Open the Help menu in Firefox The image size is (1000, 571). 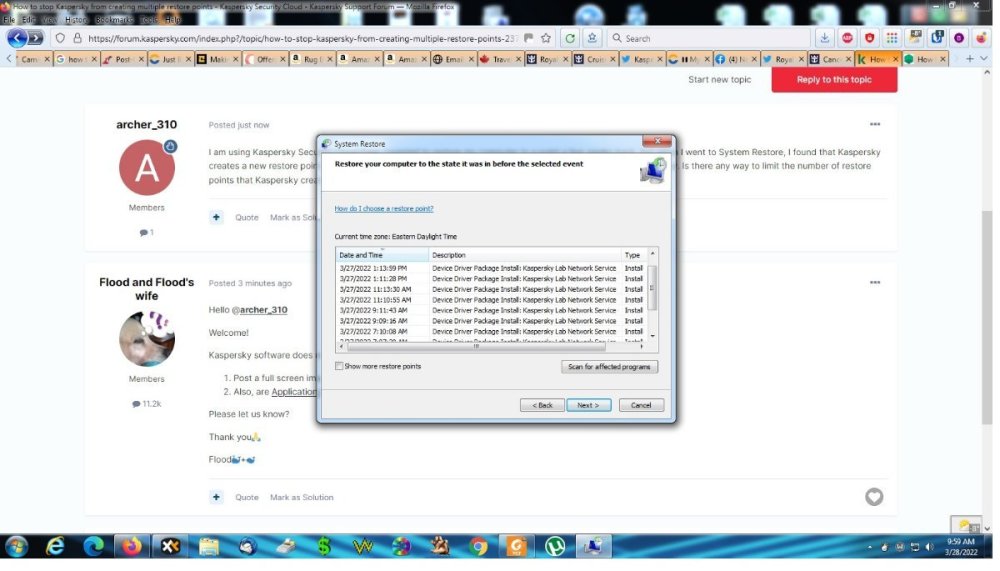[173, 20]
